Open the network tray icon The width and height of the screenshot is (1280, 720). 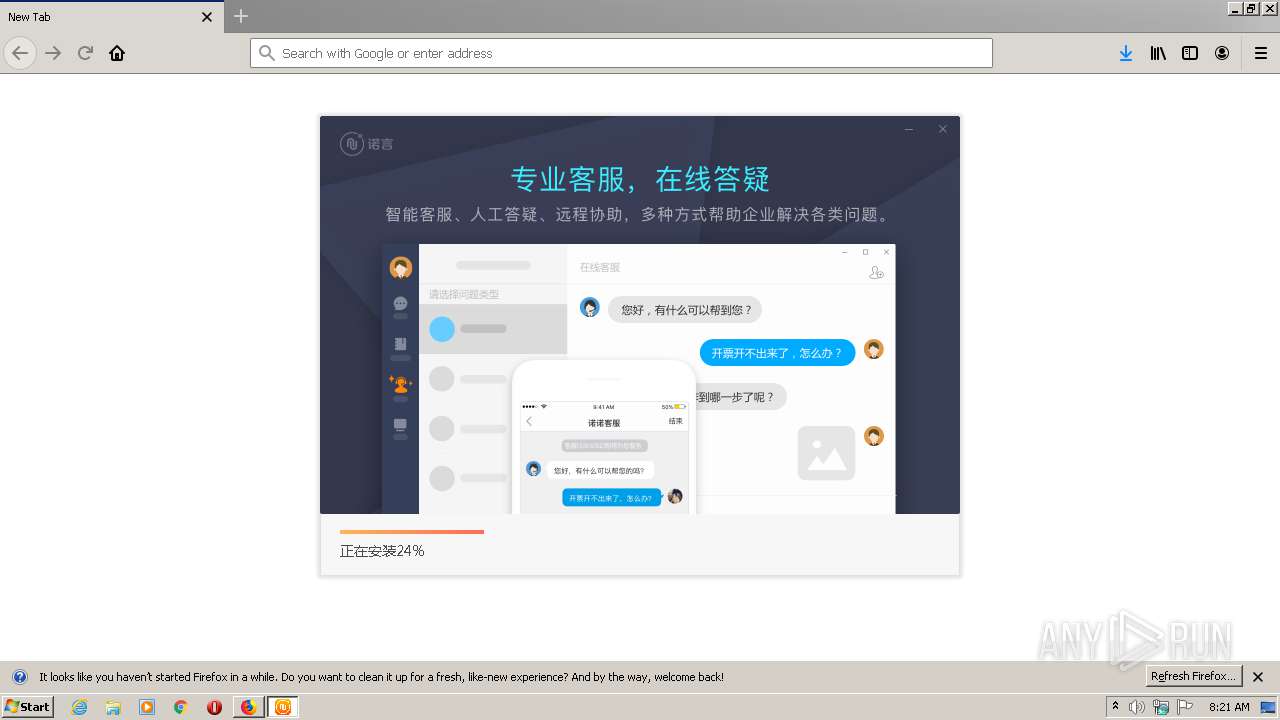pos(1161,707)
